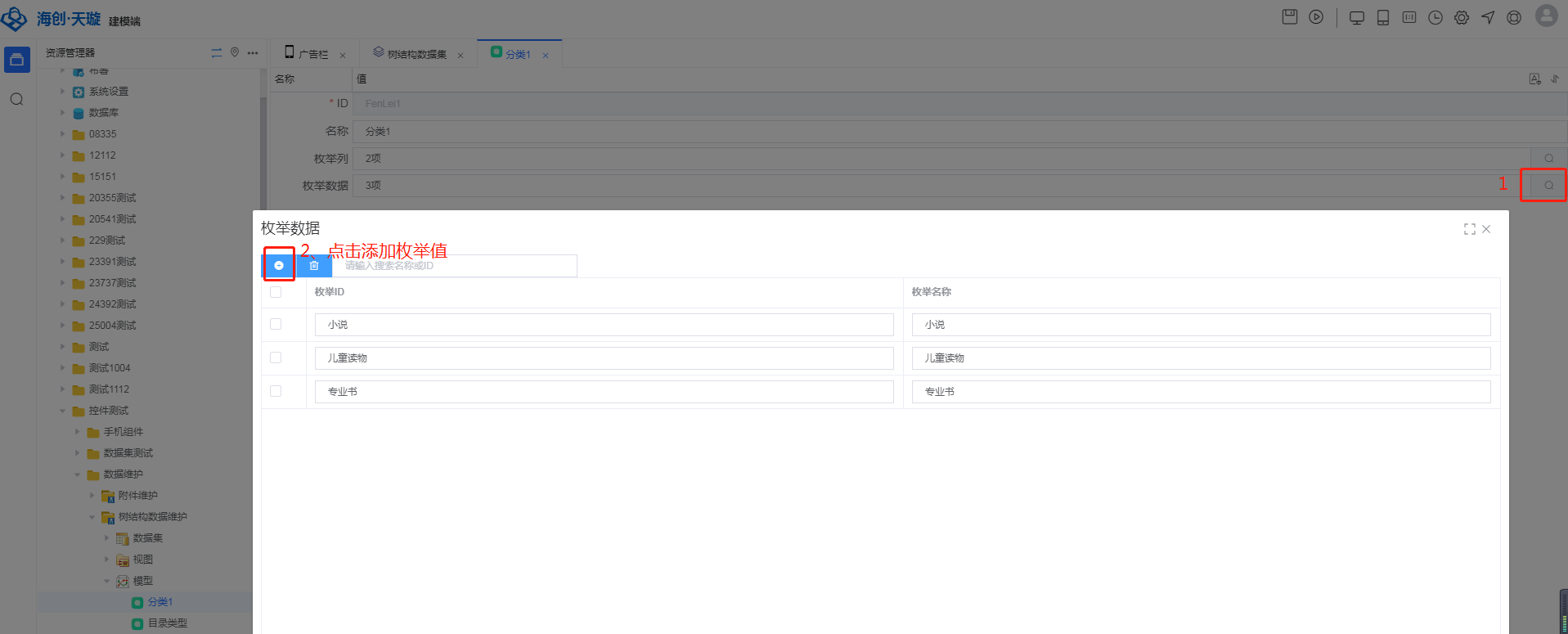Toggle the select-all checkbox in table header
Image resolution: width=1568 pixels, height=634 pixels.
(x=276, y=292)
